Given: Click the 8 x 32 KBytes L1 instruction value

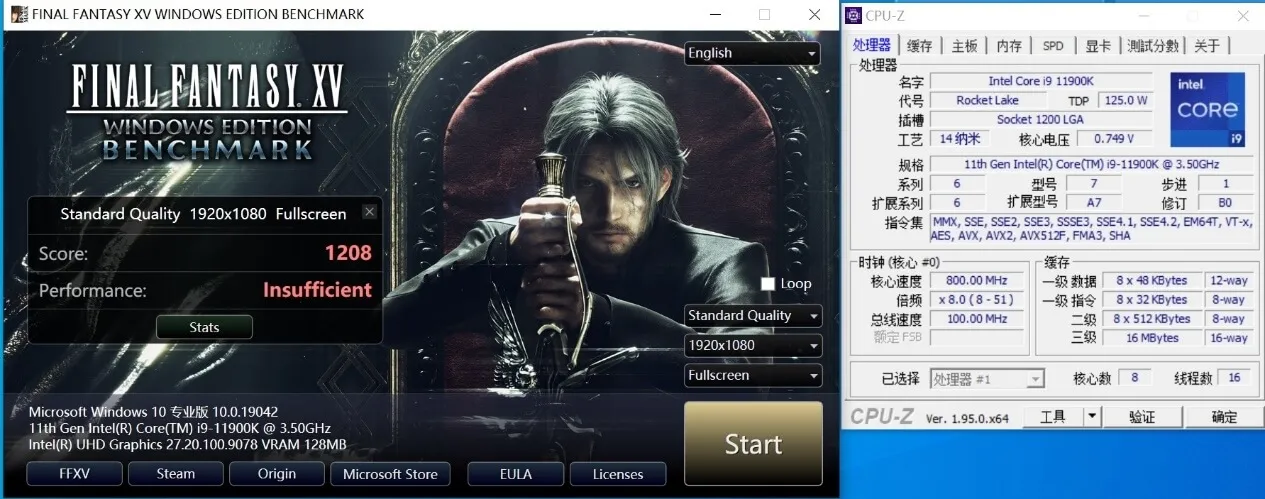Looking at the screenshot, I should point(1152,300).
